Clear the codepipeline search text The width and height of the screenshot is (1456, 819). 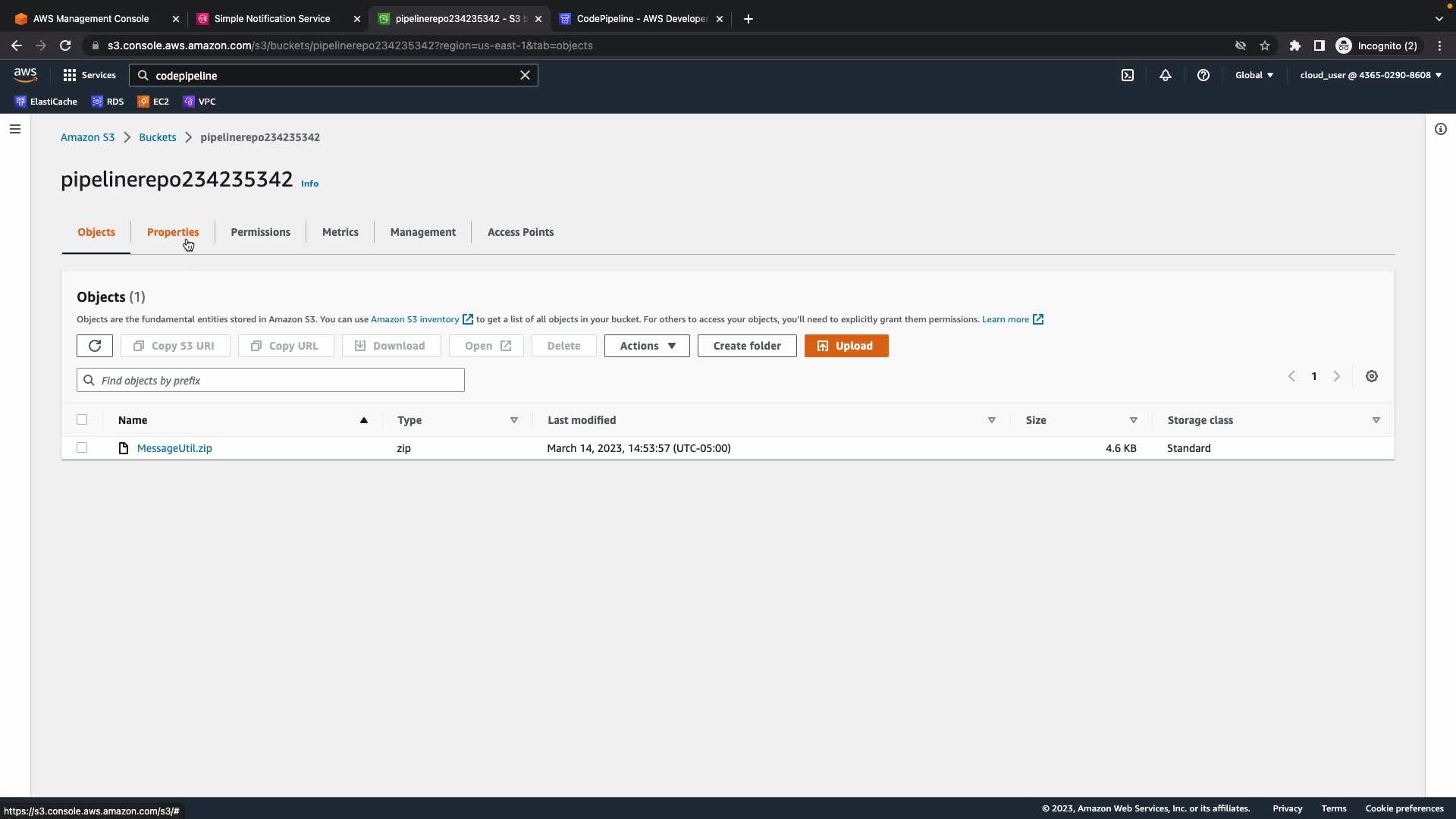(x=525, y=75)
